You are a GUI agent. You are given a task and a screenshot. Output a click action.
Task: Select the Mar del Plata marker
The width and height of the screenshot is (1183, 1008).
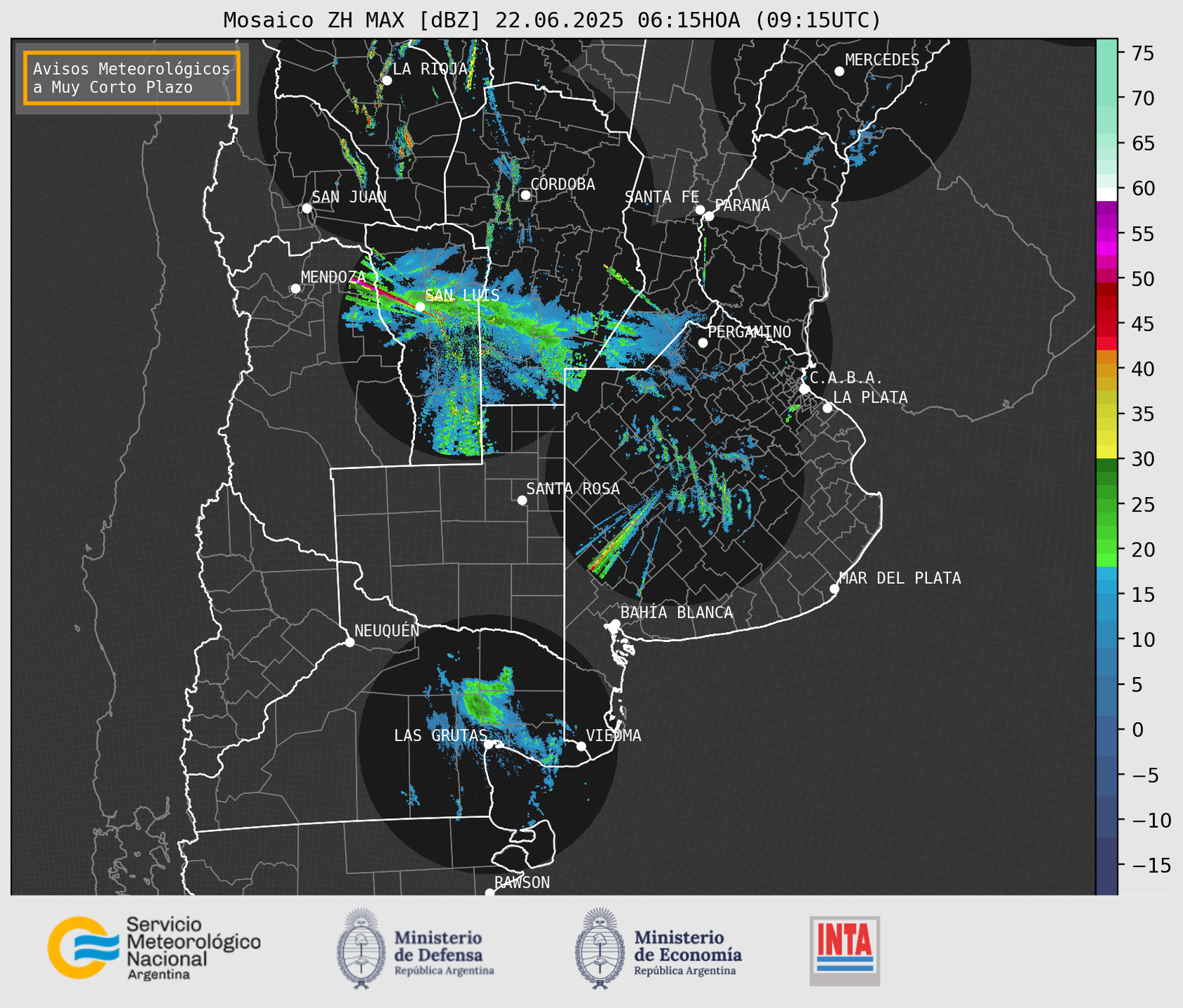834,589
